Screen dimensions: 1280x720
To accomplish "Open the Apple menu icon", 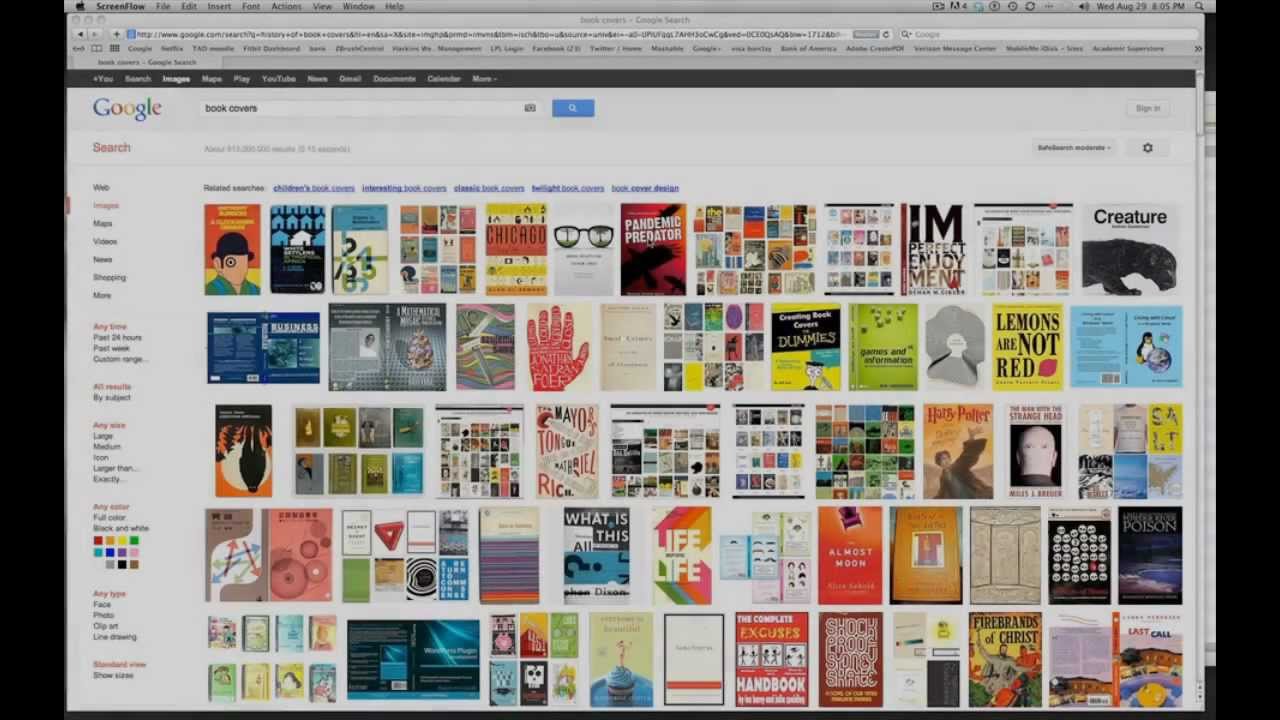I will click(x=81, y=6).
